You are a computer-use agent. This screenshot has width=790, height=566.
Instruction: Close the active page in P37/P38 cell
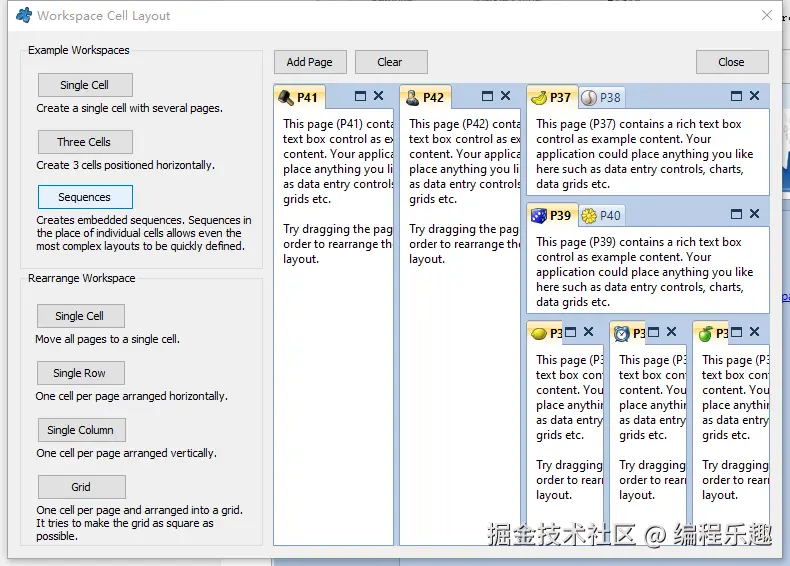click(x=754, y=96)
